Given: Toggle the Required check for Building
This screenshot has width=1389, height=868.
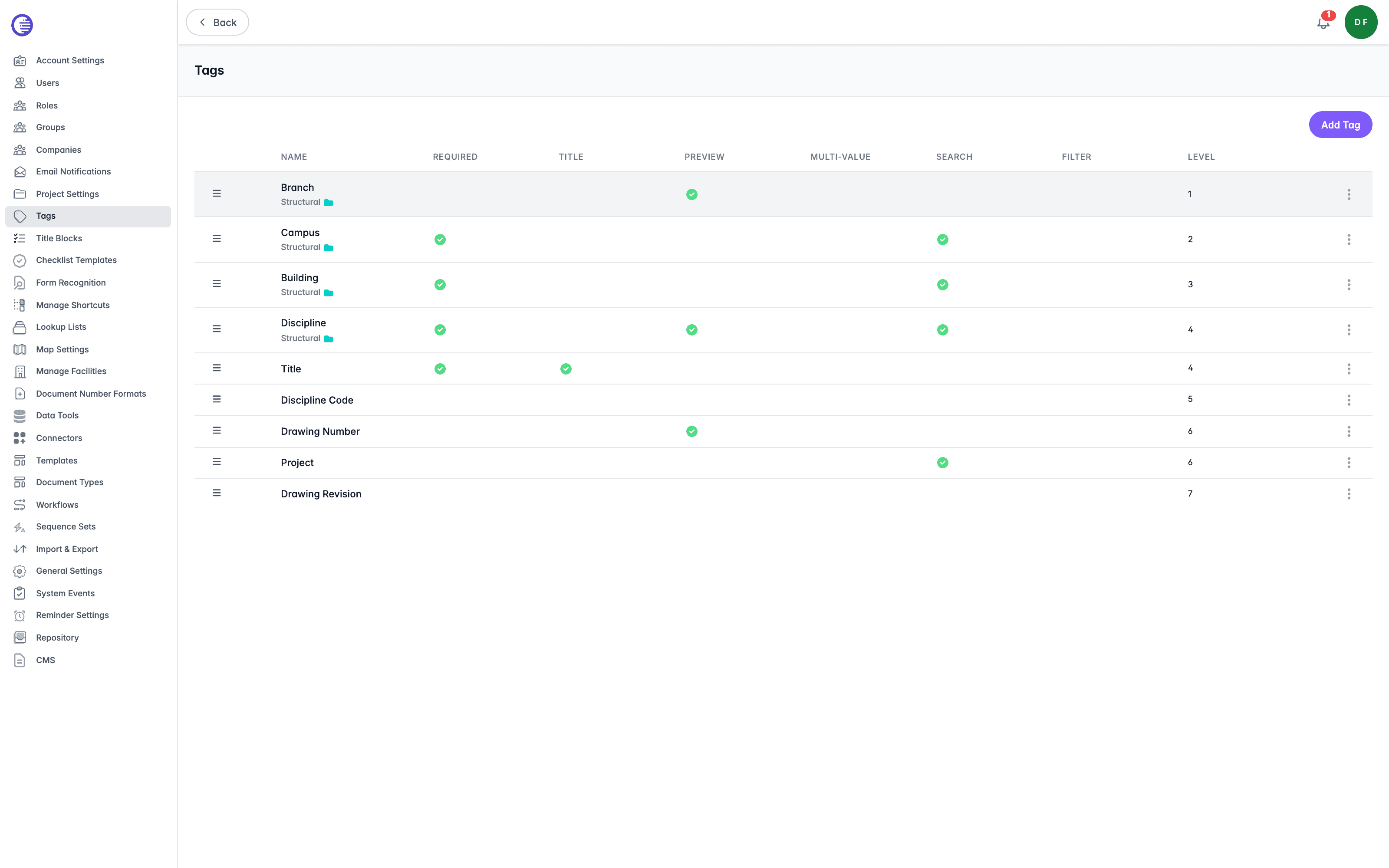Looking at the screenshot, I should point(440,285).
